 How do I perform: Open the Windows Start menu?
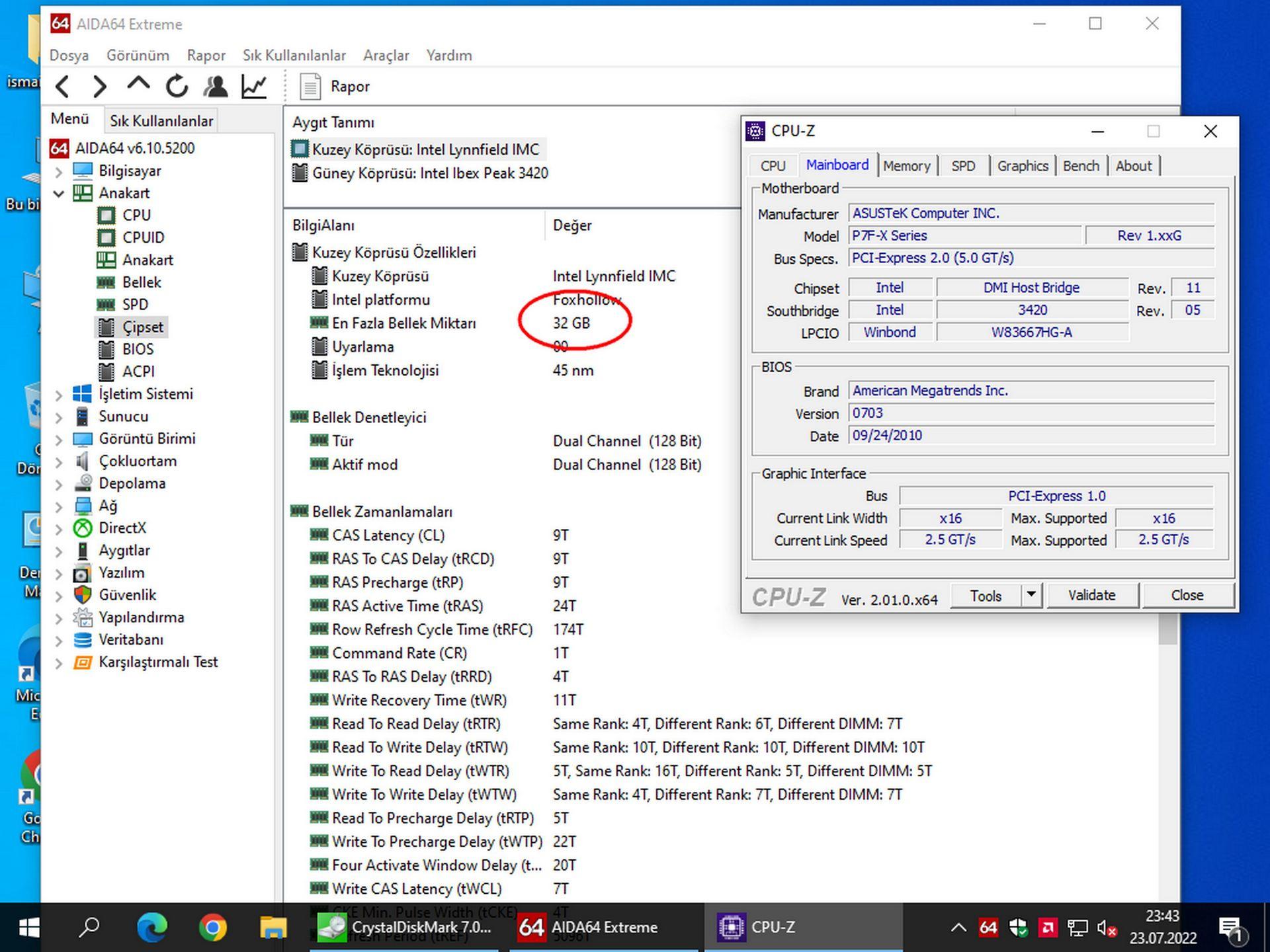coord(28,928)
